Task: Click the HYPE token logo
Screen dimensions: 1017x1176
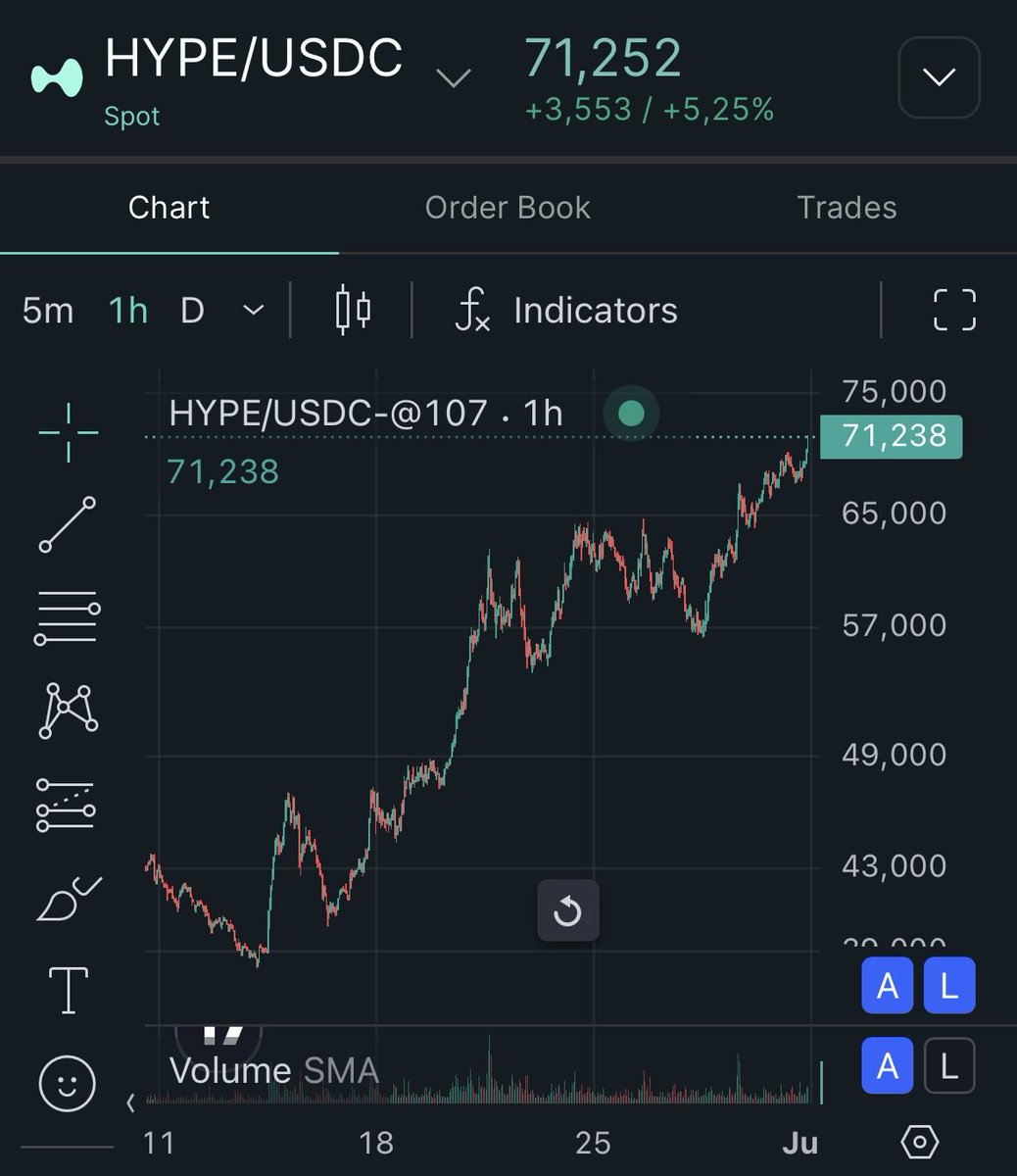Action: 58,77
